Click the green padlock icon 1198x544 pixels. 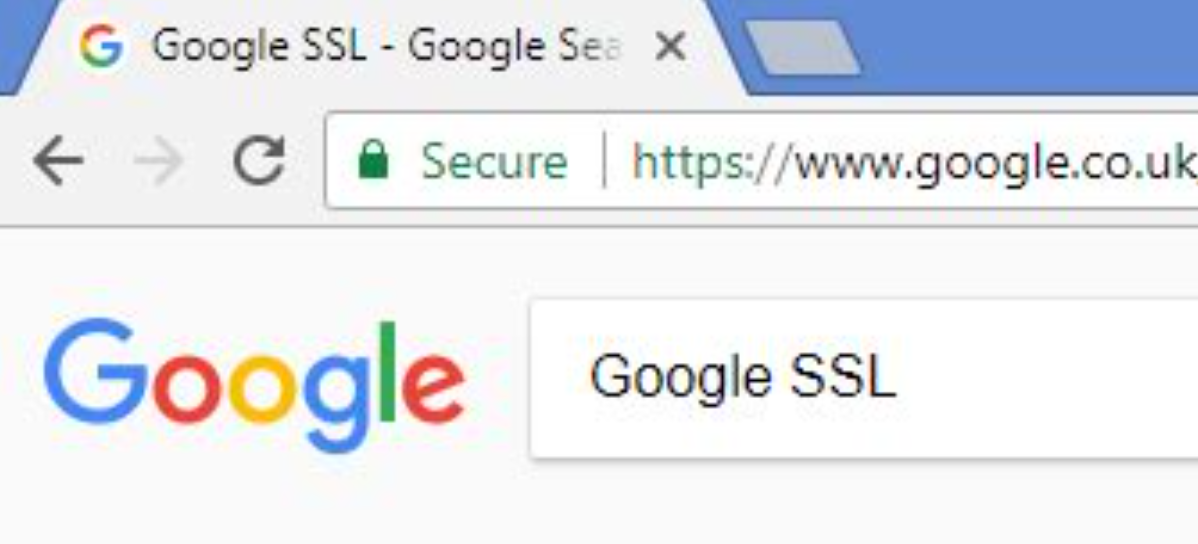click(x=374, y=159)
